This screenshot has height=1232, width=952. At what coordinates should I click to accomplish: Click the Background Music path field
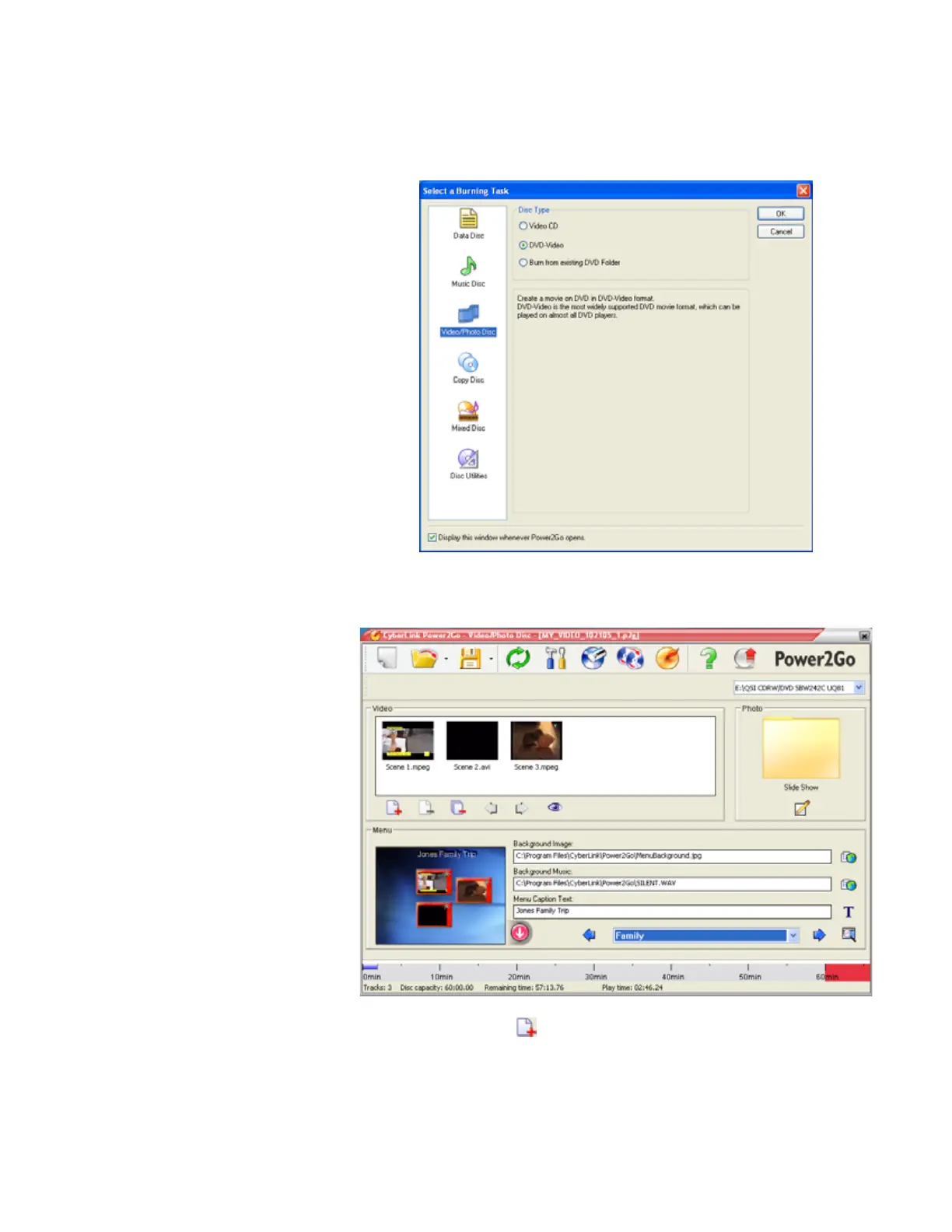672,884
